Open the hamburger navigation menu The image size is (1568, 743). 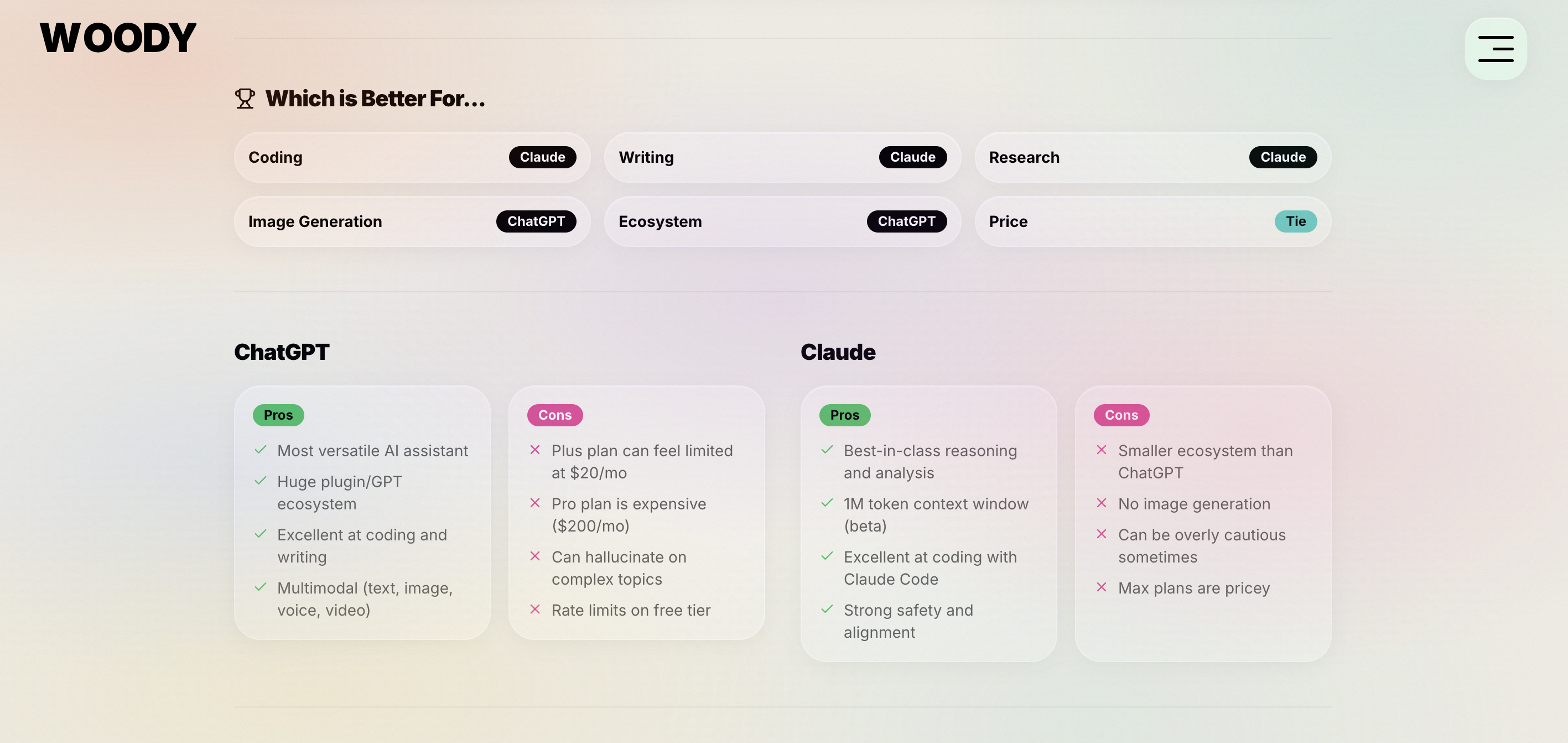coord(1495,48)
